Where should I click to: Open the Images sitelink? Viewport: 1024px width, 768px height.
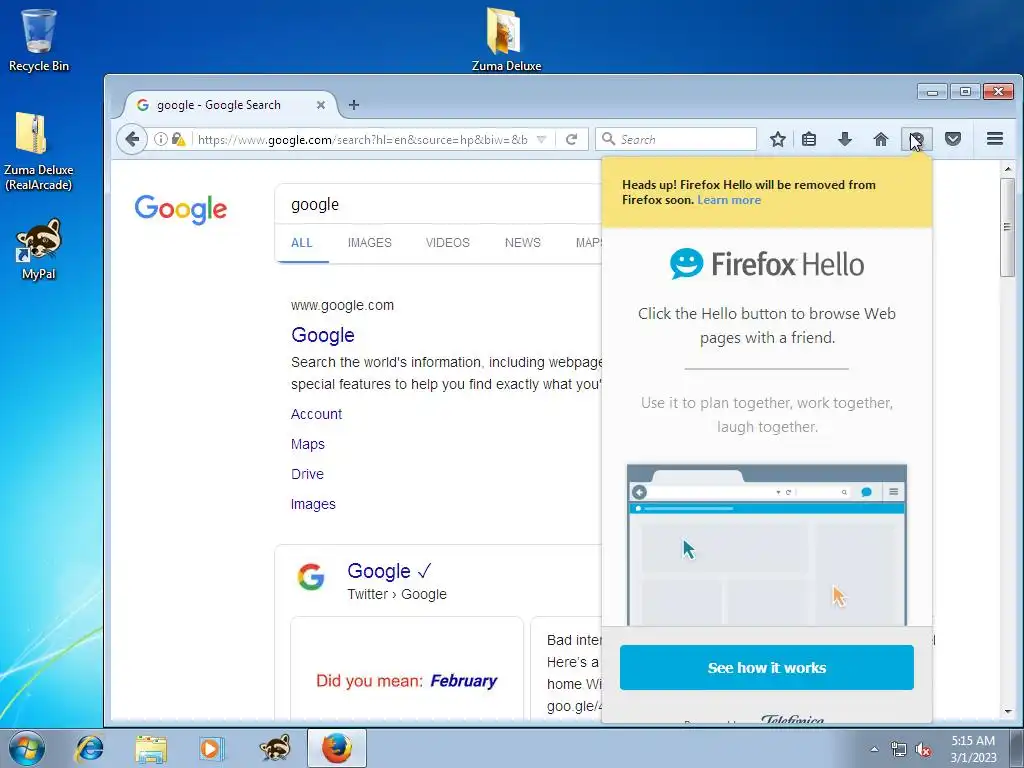313,504
